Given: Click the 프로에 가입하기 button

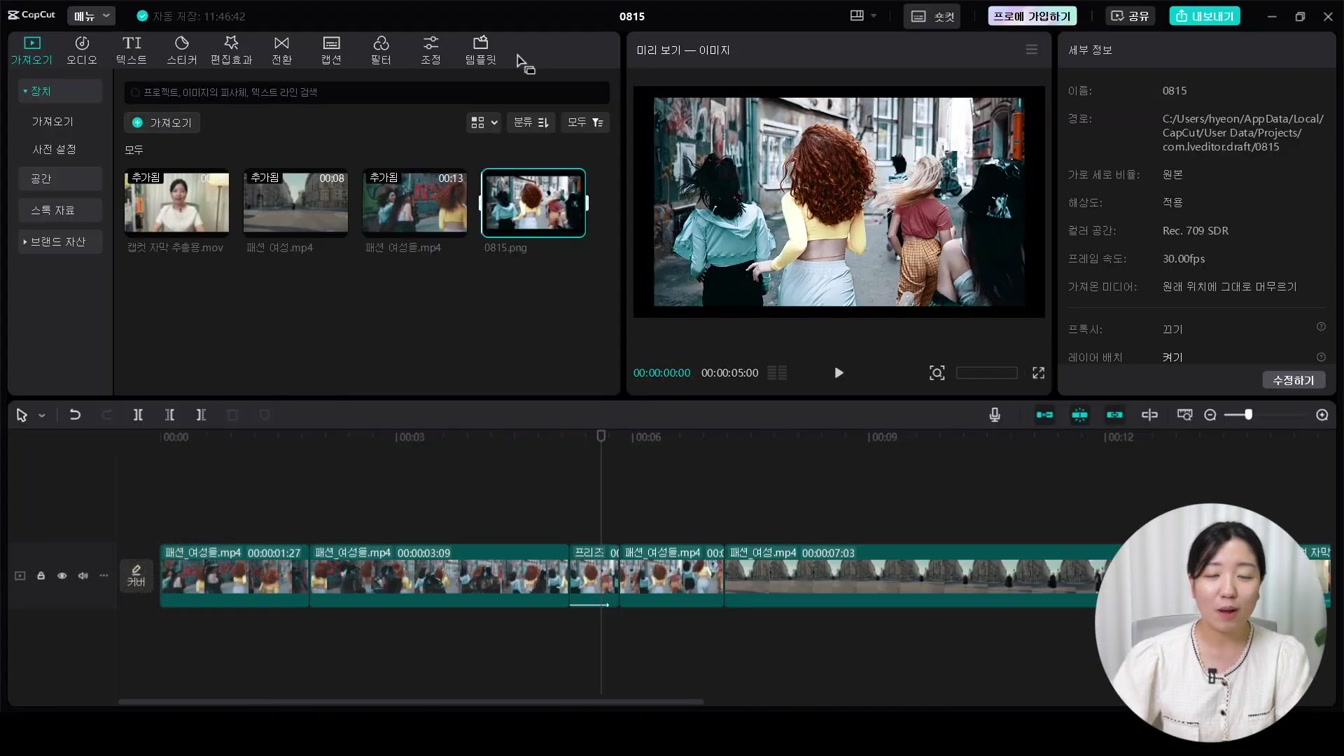Looking at the screenshot, I should point(1032,16).
